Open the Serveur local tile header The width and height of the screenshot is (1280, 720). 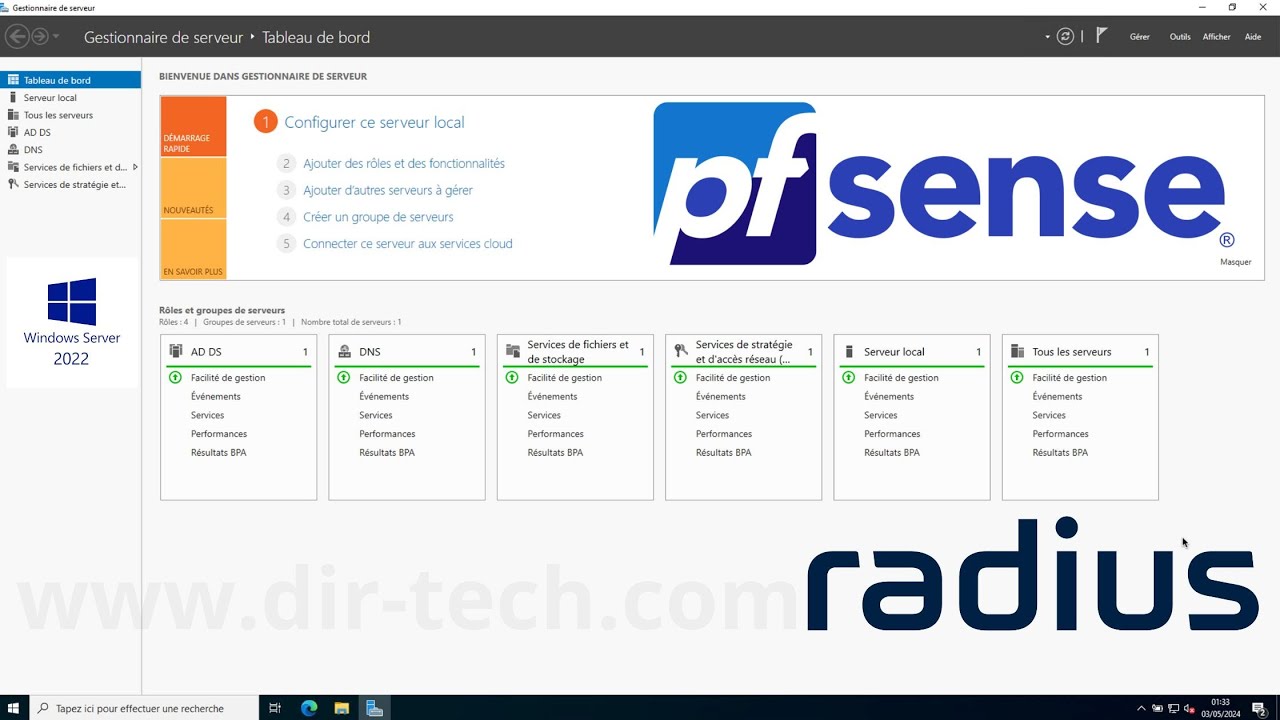pos(912,352)
